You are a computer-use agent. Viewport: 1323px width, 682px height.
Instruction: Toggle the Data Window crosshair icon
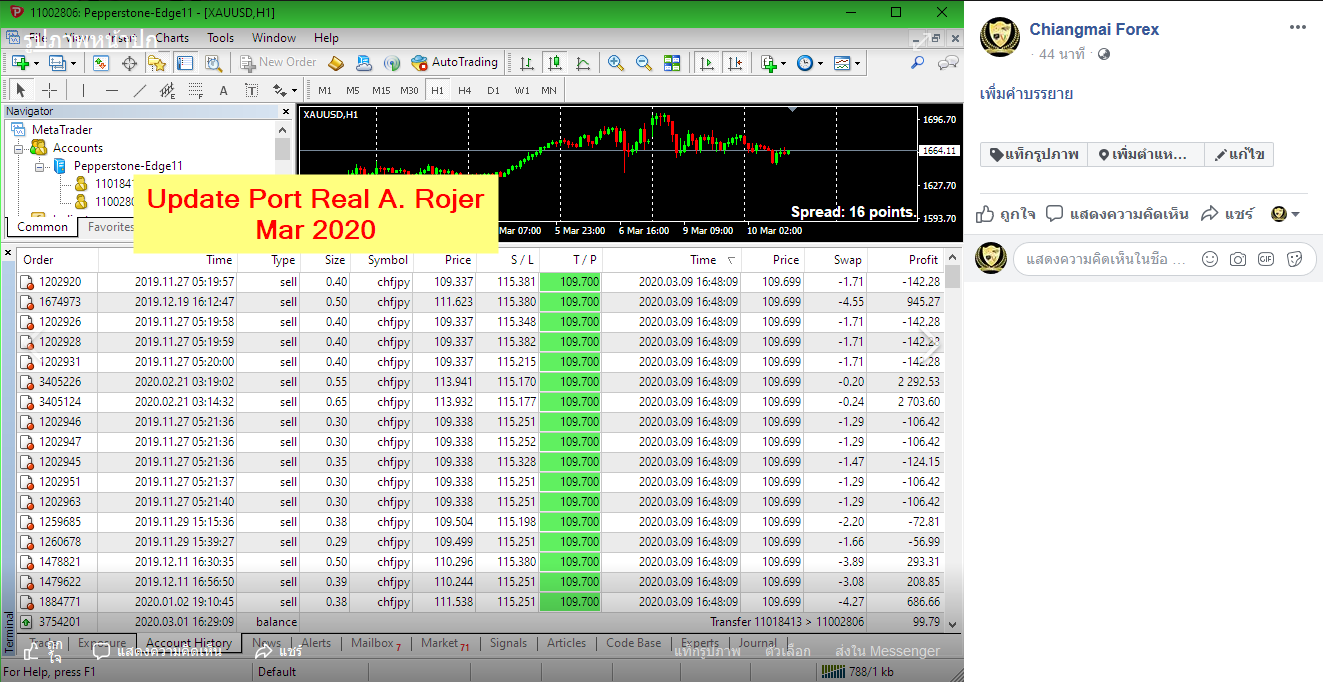129,63
